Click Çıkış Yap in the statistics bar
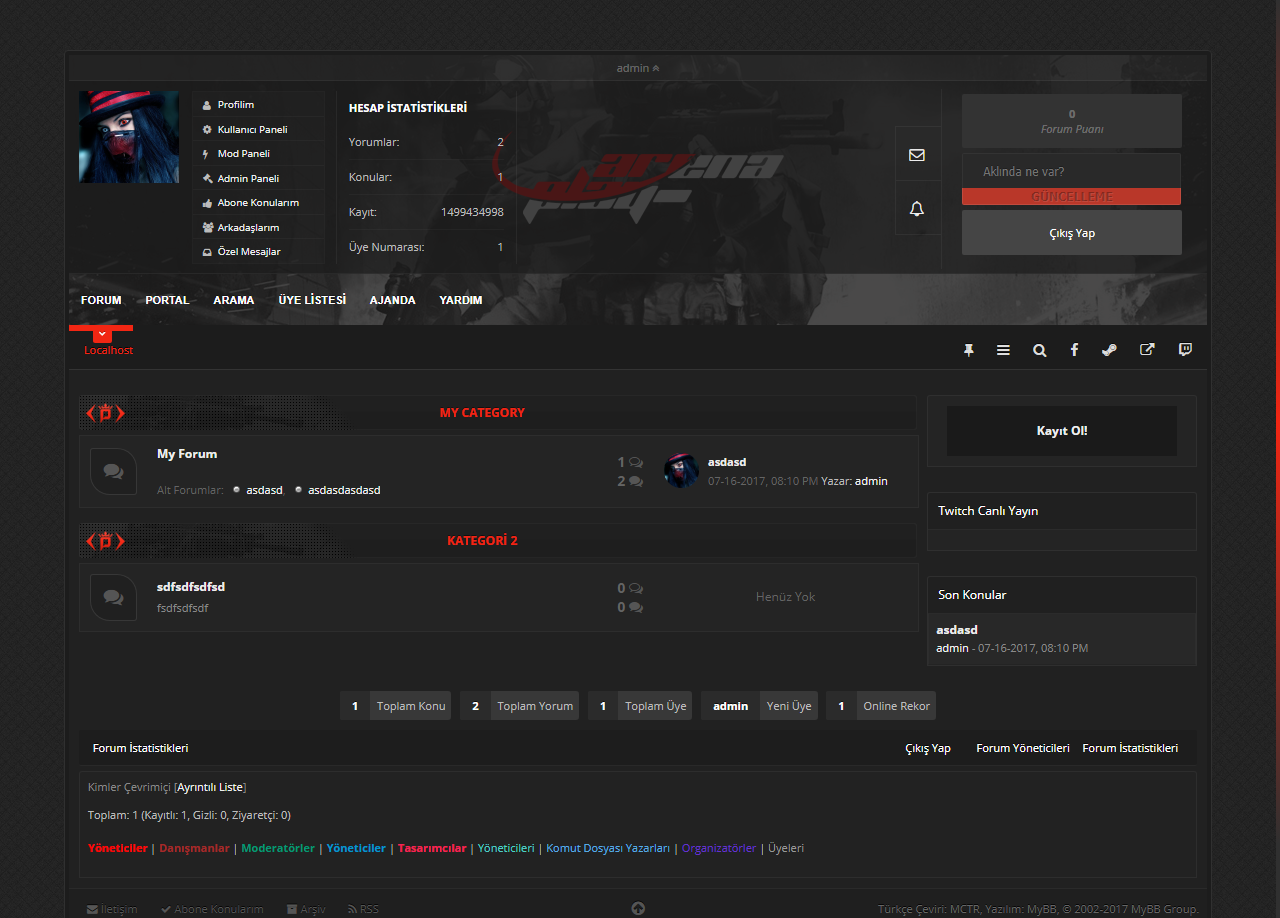 tap(928, 748)
